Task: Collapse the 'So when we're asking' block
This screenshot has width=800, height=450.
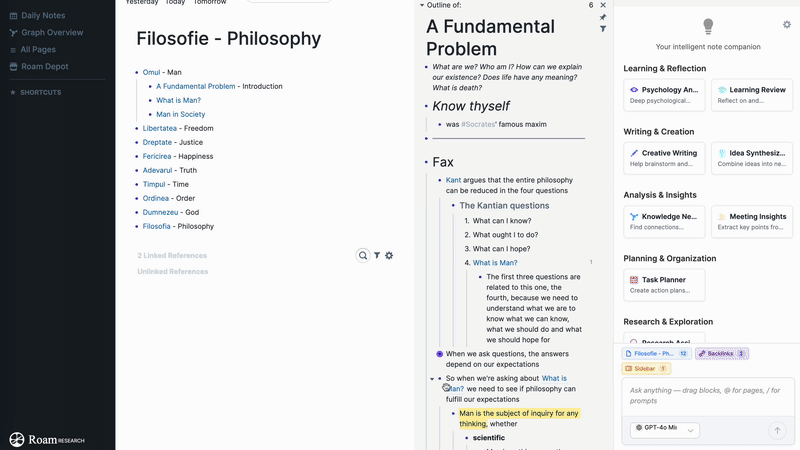Action: point(432,379)
